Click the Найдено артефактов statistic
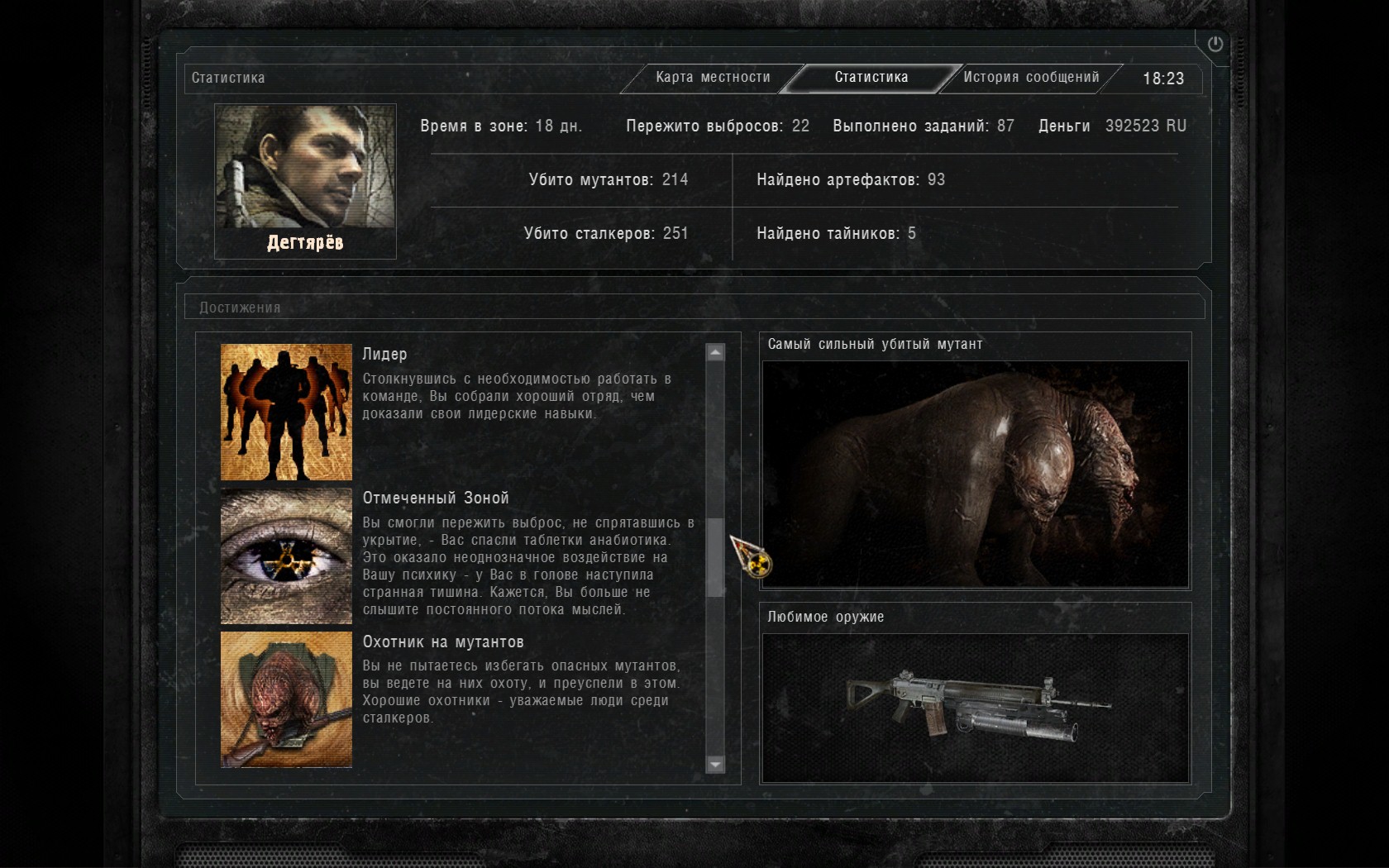The height and width of the screenshot is (868, 1389). 850,180
